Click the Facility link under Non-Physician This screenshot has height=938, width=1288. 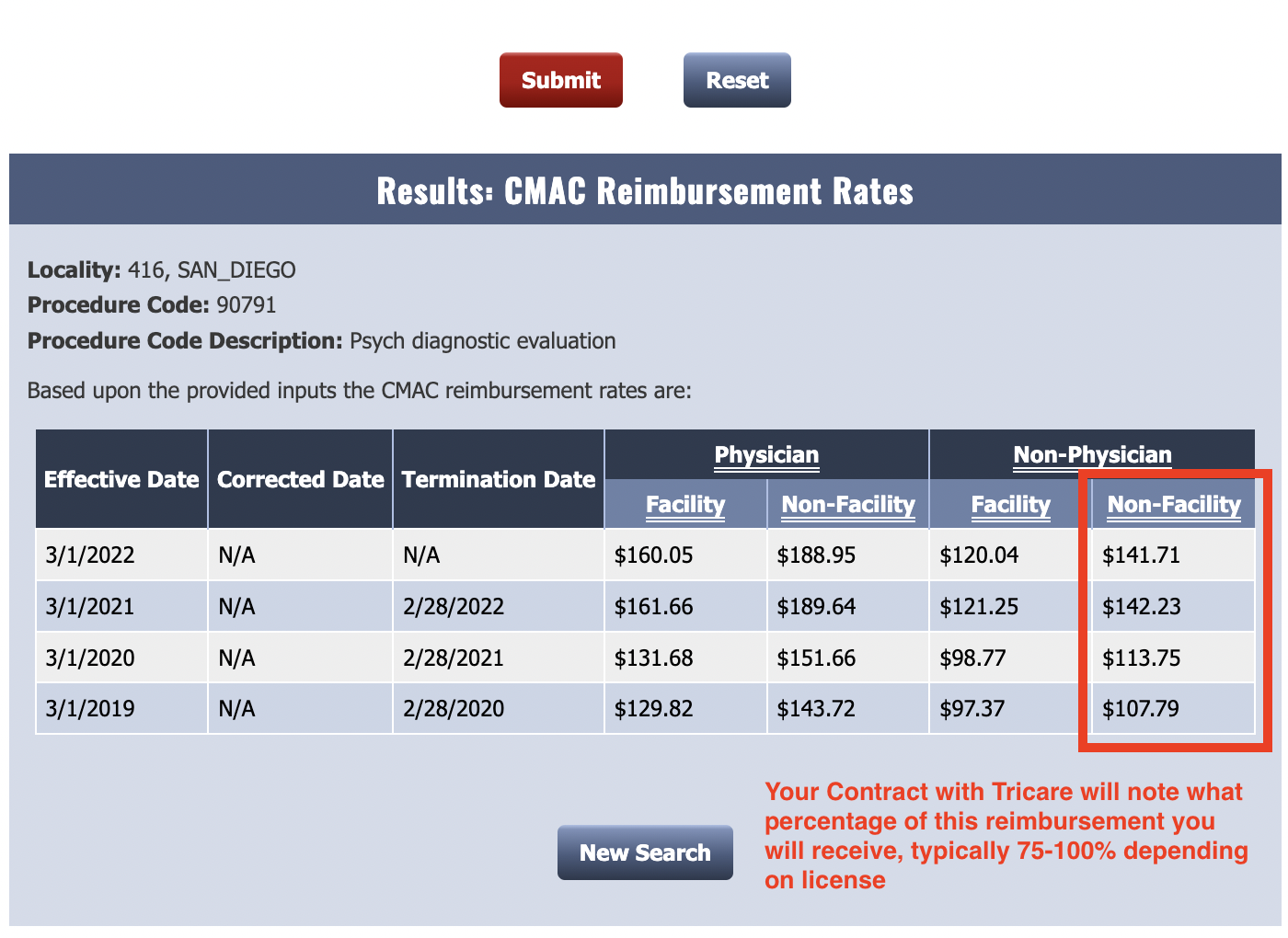coord(1010,505)
